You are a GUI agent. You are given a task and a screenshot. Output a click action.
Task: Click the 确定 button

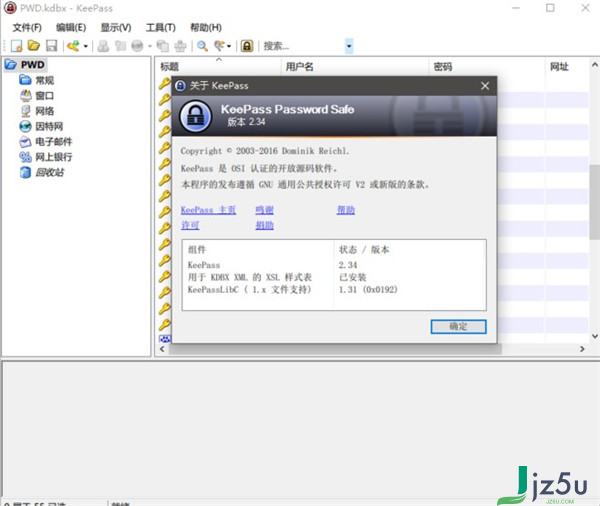pyautogui.click(x=458, y=326)
